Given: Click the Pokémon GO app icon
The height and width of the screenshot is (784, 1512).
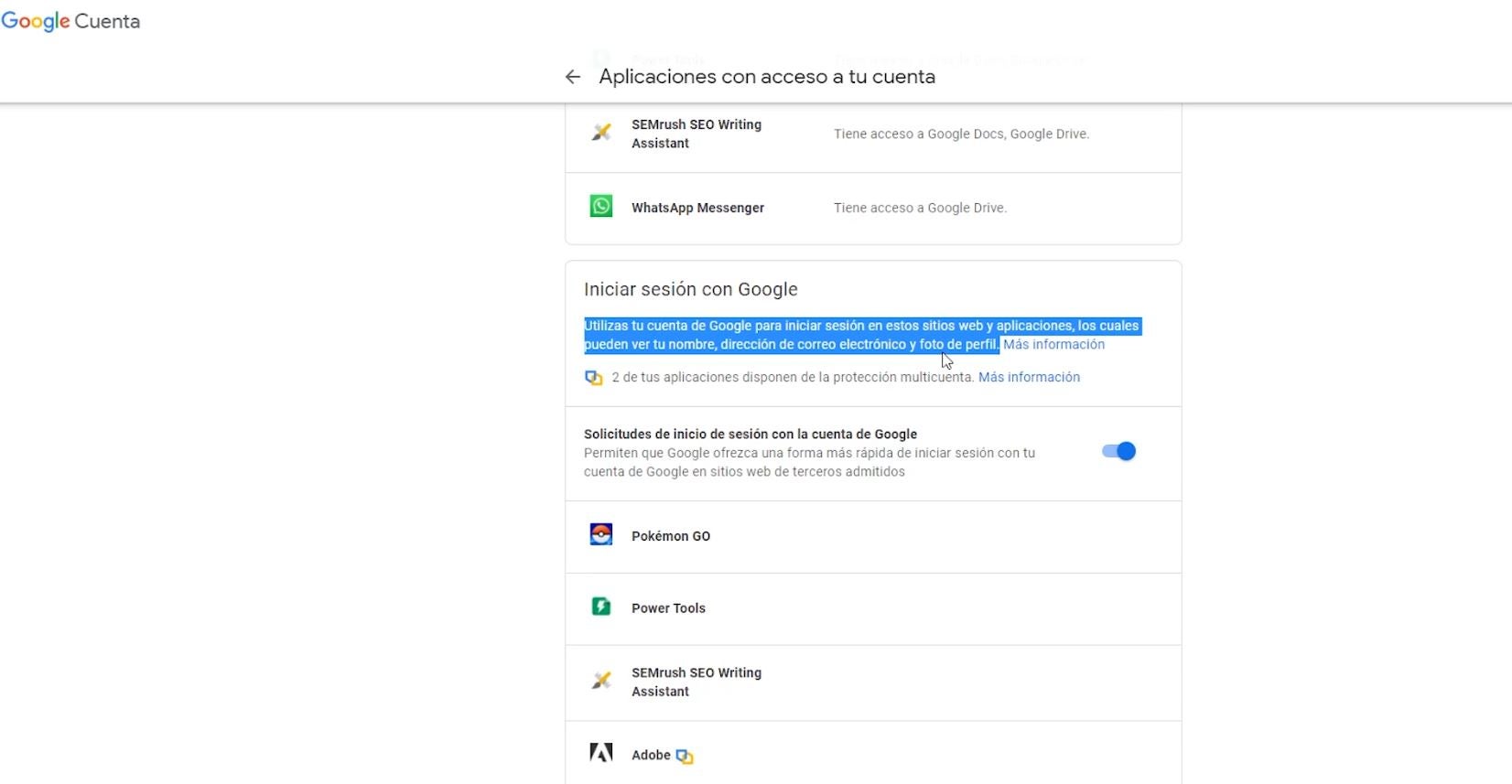Looking at the screenshot, I should click(601, 534).
